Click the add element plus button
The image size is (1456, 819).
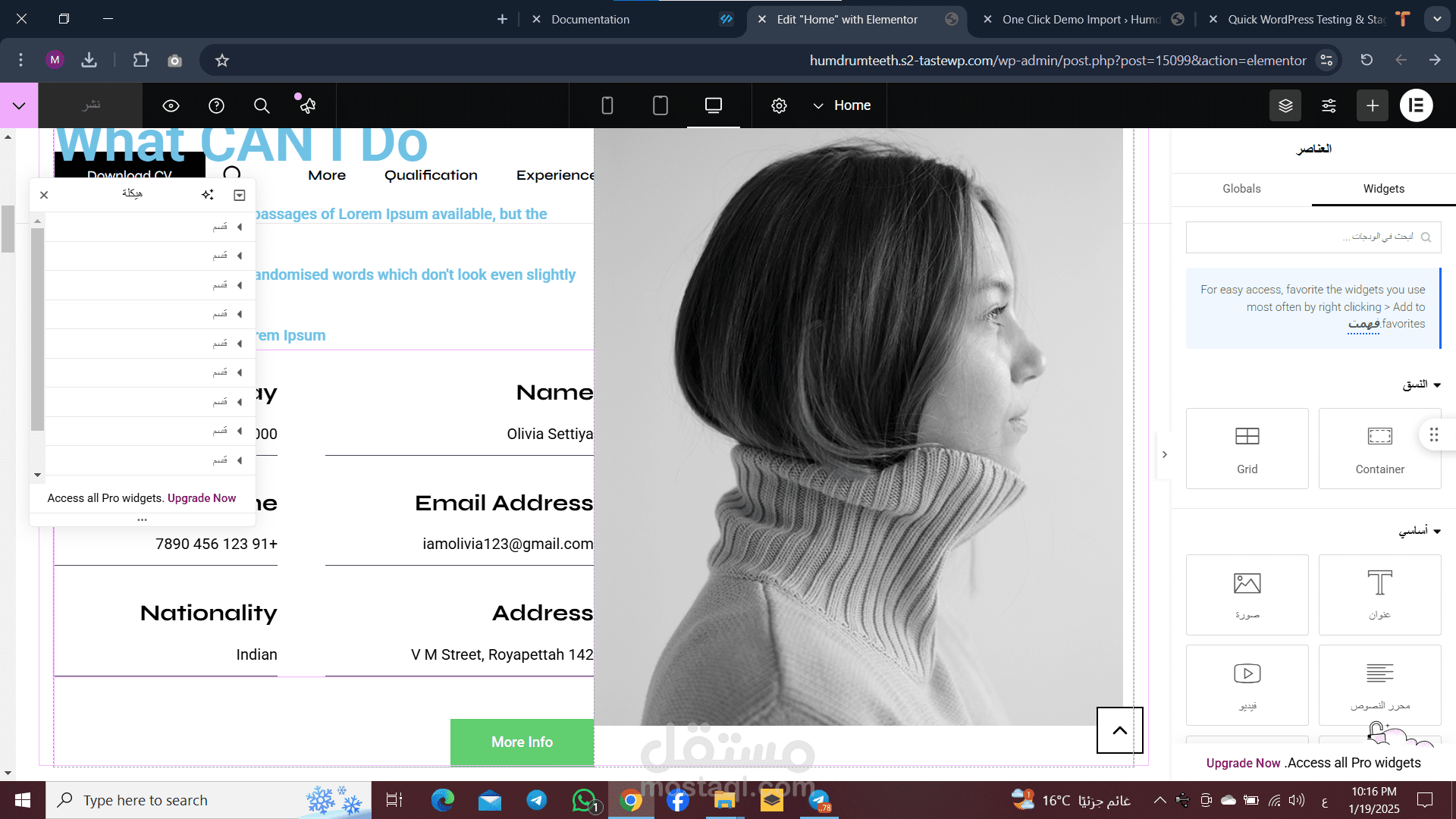(1373, 105)
